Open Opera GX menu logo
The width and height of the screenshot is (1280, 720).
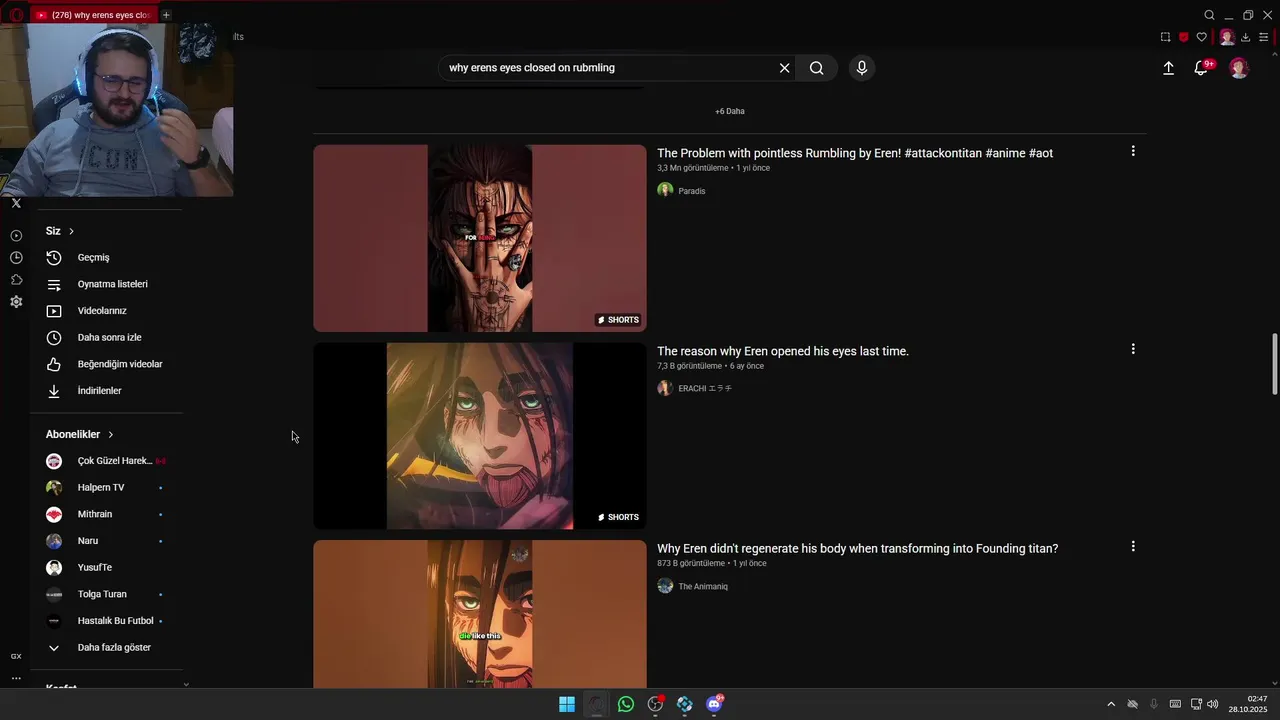pyautogui.click(x=16, y=15)
